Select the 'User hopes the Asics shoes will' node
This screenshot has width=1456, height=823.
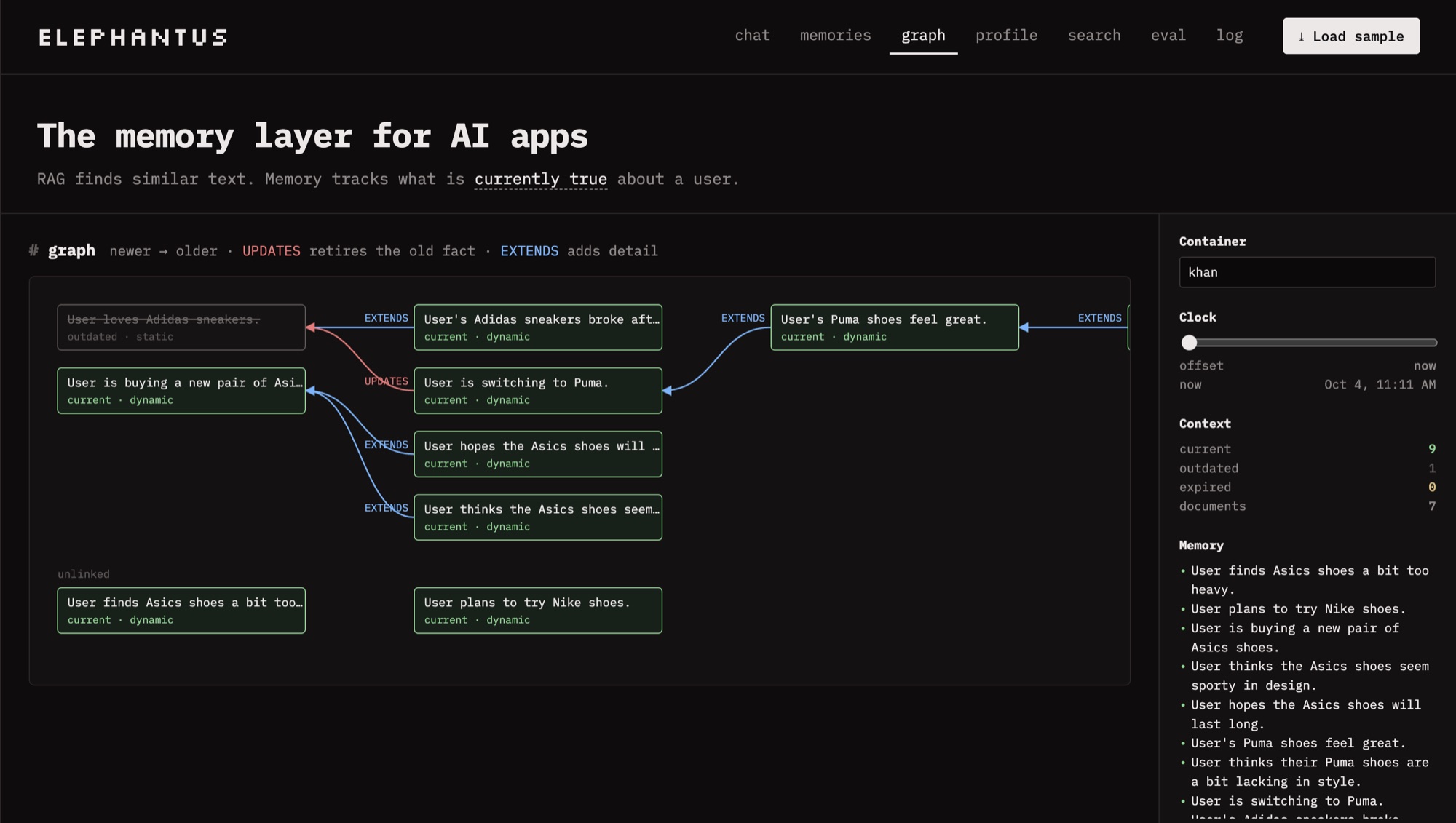pos(538,454)
